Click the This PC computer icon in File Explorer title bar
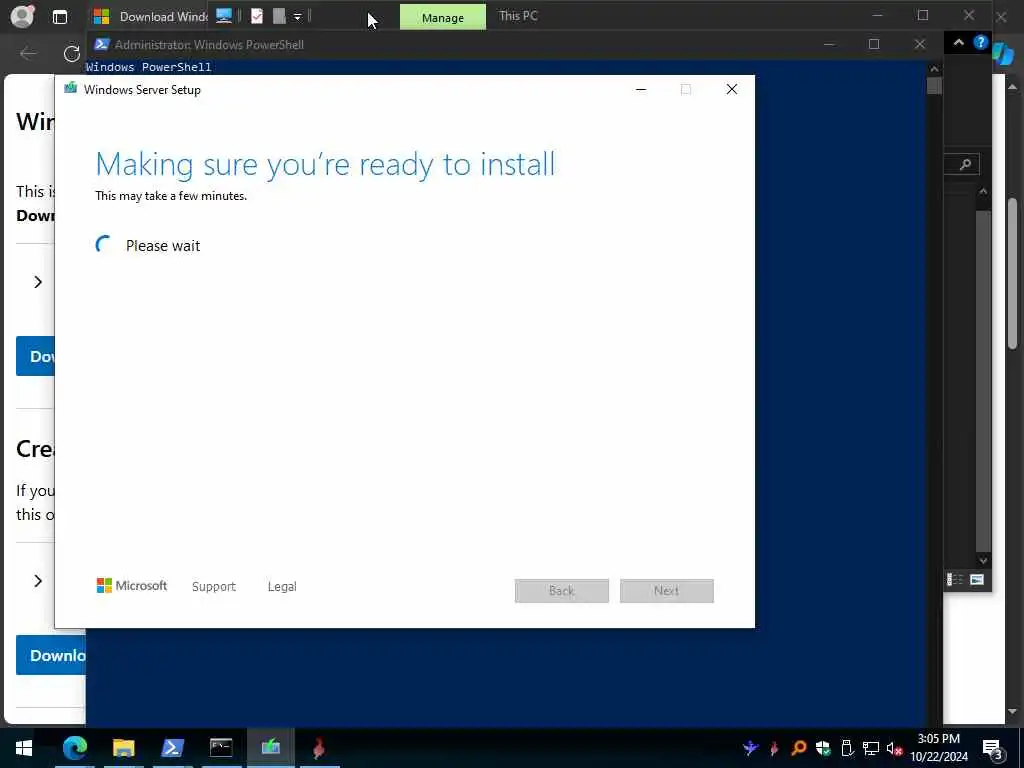The height and width of the screenshot is (768, 1024). 224,16
